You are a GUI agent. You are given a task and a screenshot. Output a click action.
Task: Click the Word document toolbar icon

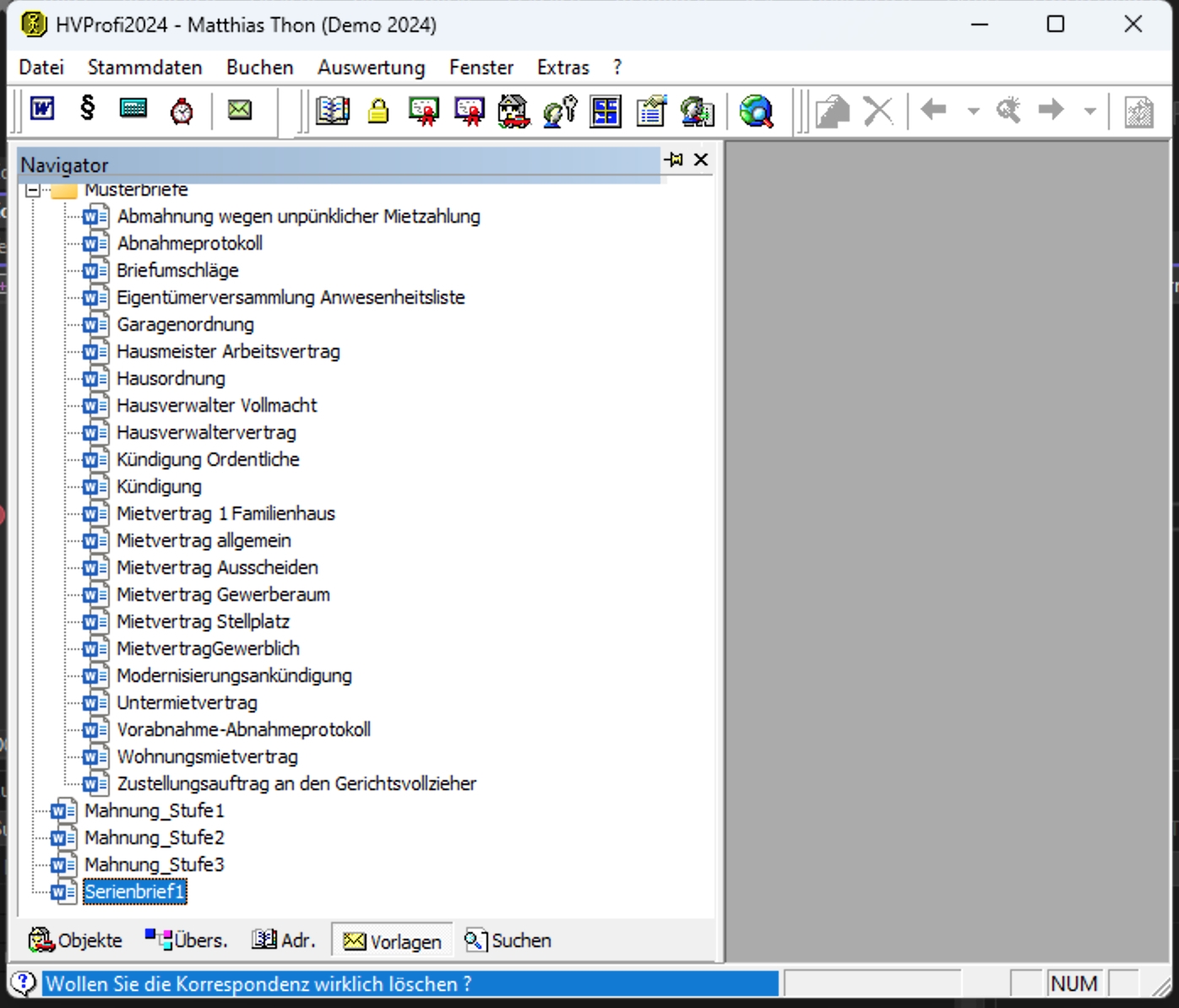[x=42, y=109]
